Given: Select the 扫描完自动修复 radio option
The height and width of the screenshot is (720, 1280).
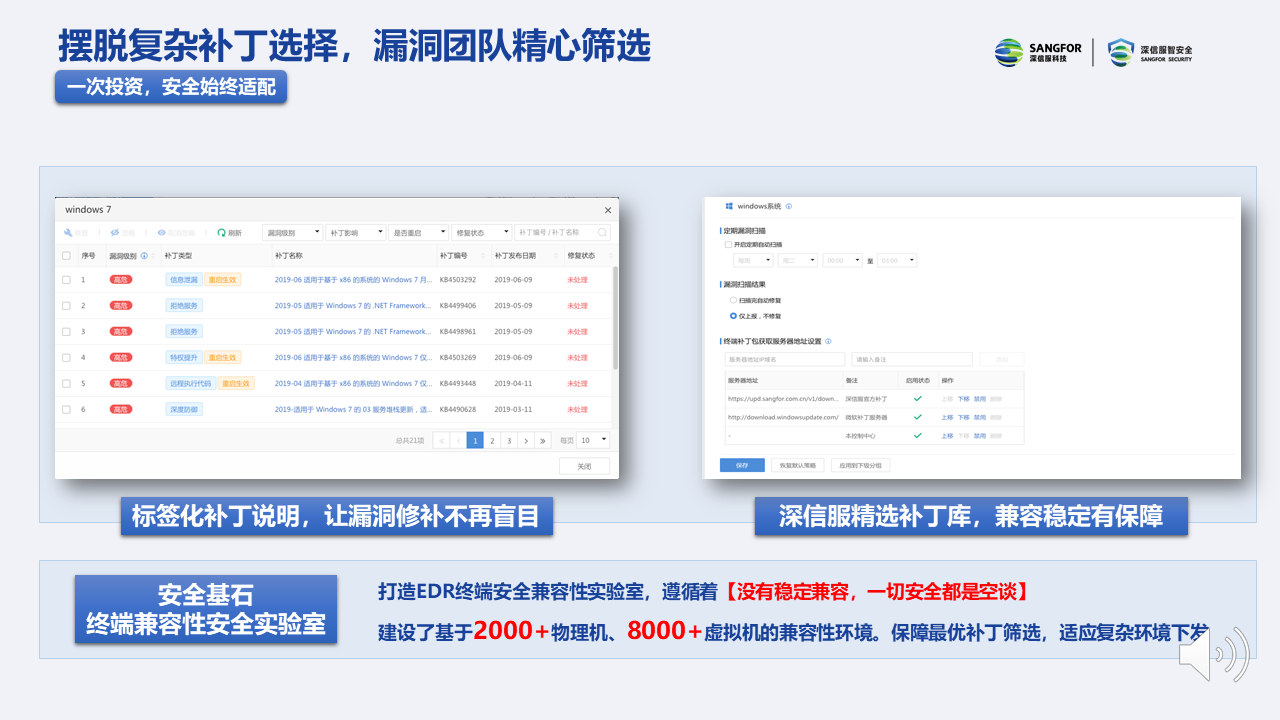Looking at the screenshot, I should (733, 300).
